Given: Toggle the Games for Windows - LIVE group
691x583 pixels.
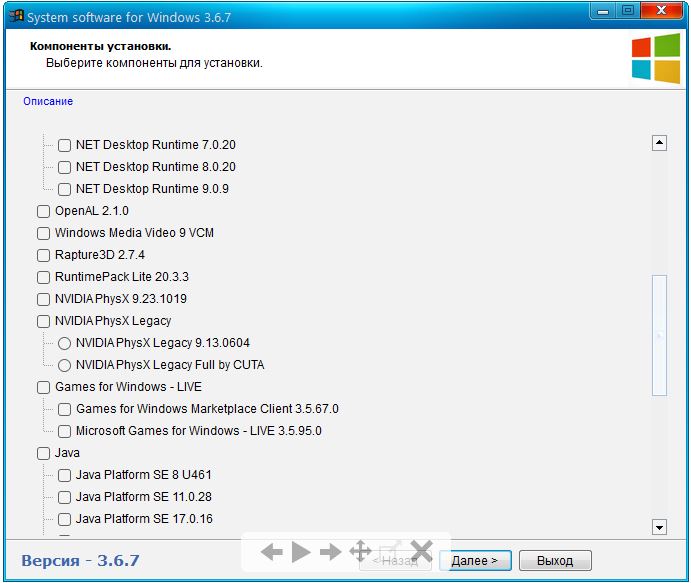Looking at the screenshot, I should click(x=44, y=387).
